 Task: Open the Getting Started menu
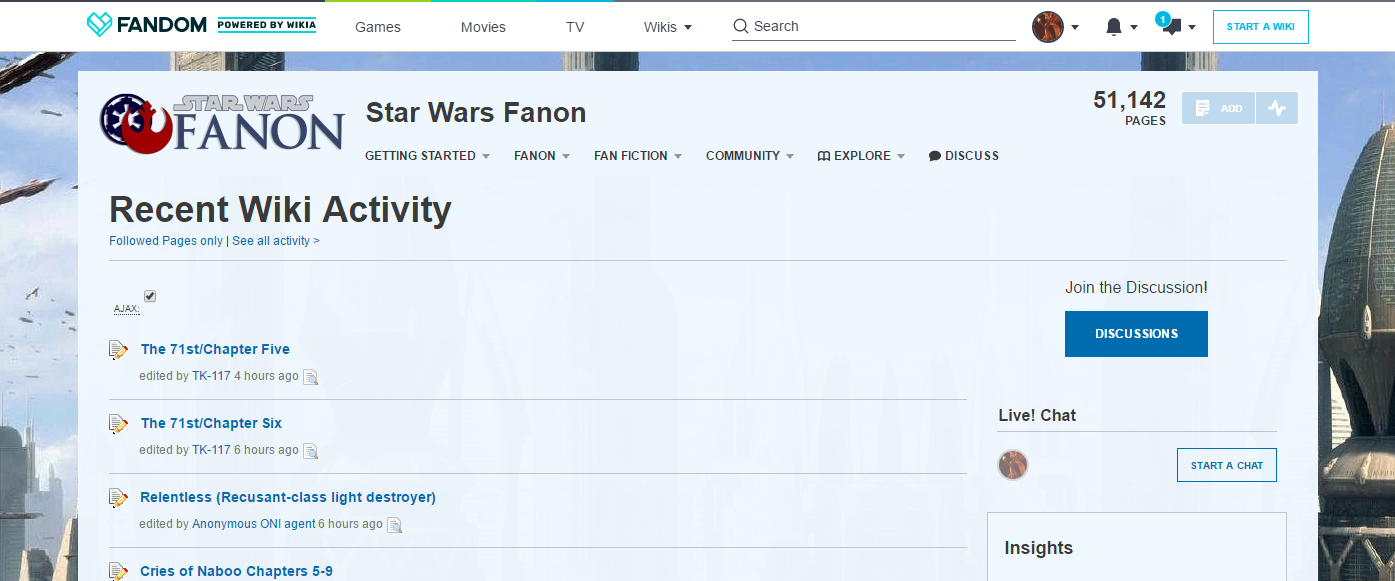(427, 156)
